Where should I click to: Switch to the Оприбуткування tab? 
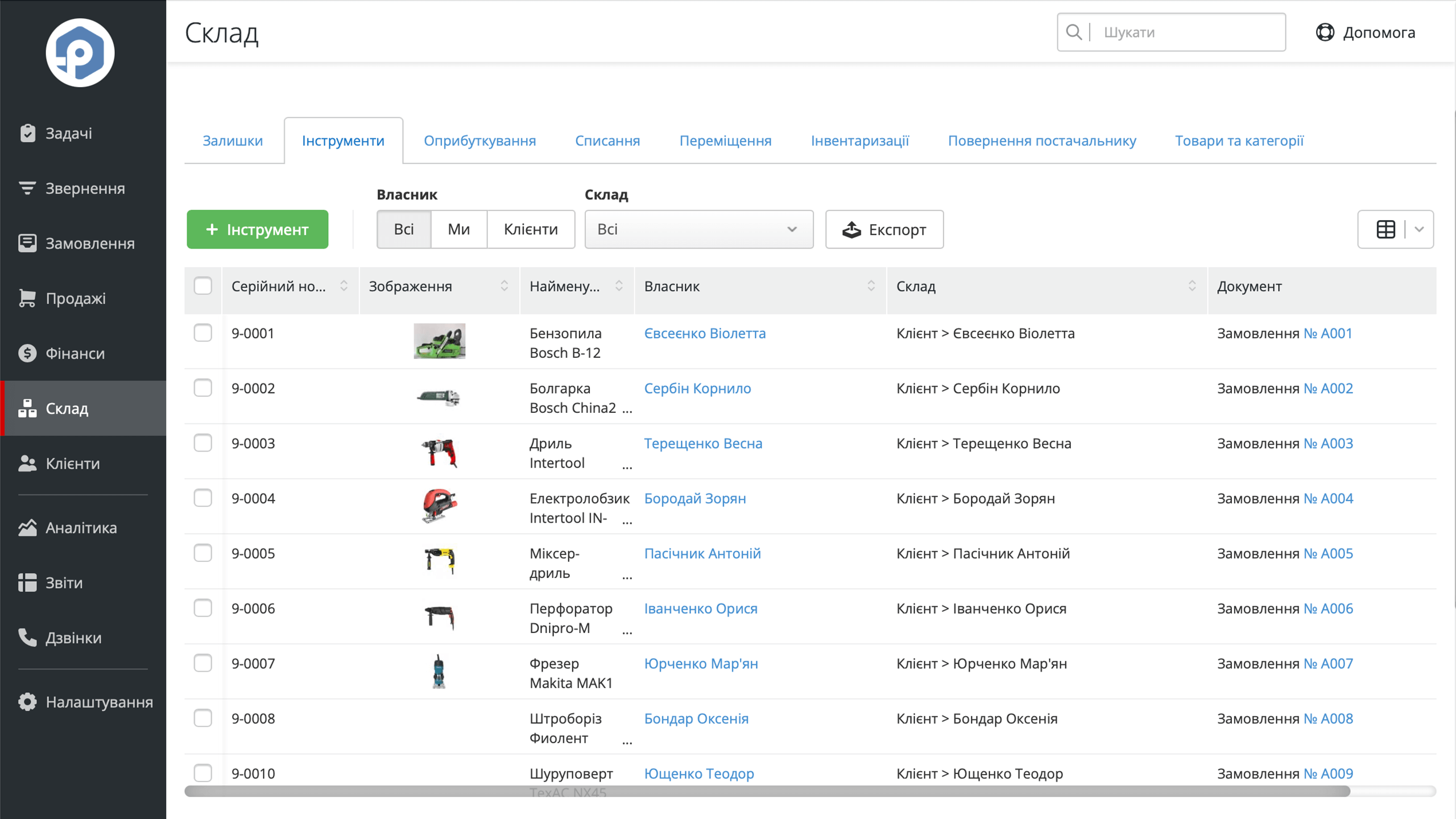point(479,140)
